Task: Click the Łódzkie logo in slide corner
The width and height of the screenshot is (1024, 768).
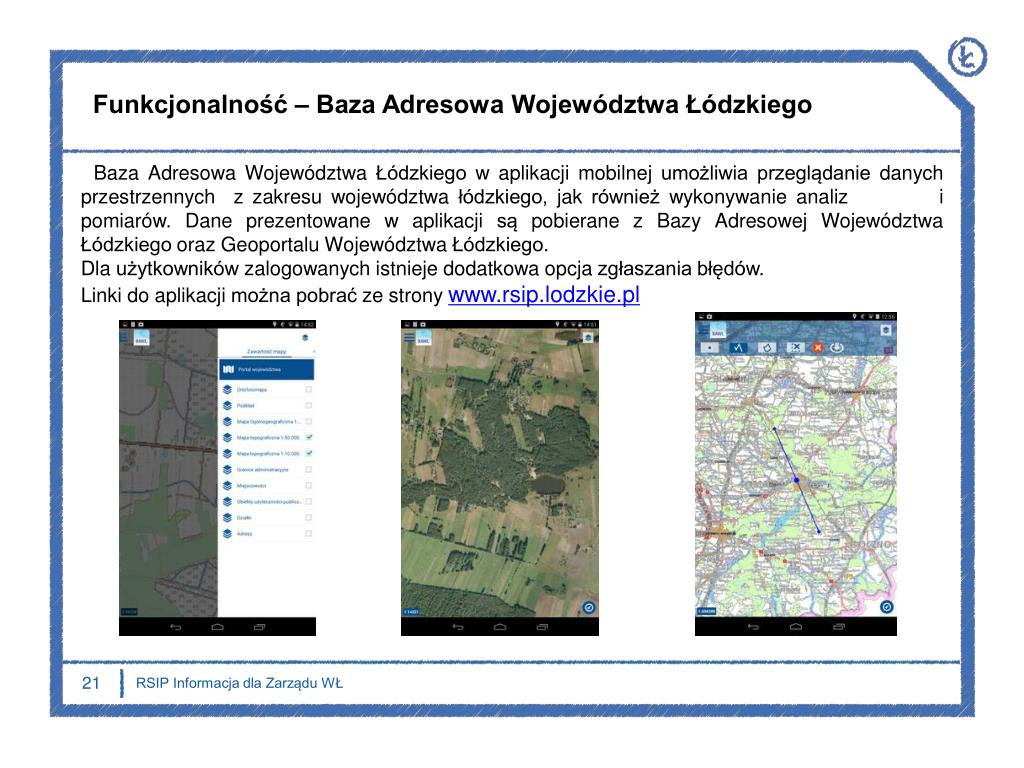Action: pyautogui.click(x=967, y=57)
